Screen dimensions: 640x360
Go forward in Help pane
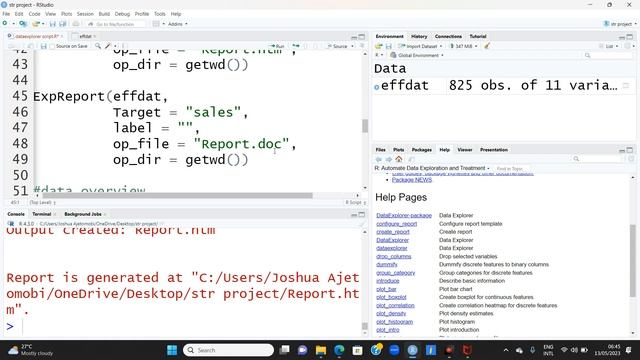click(x=389, y=159)
